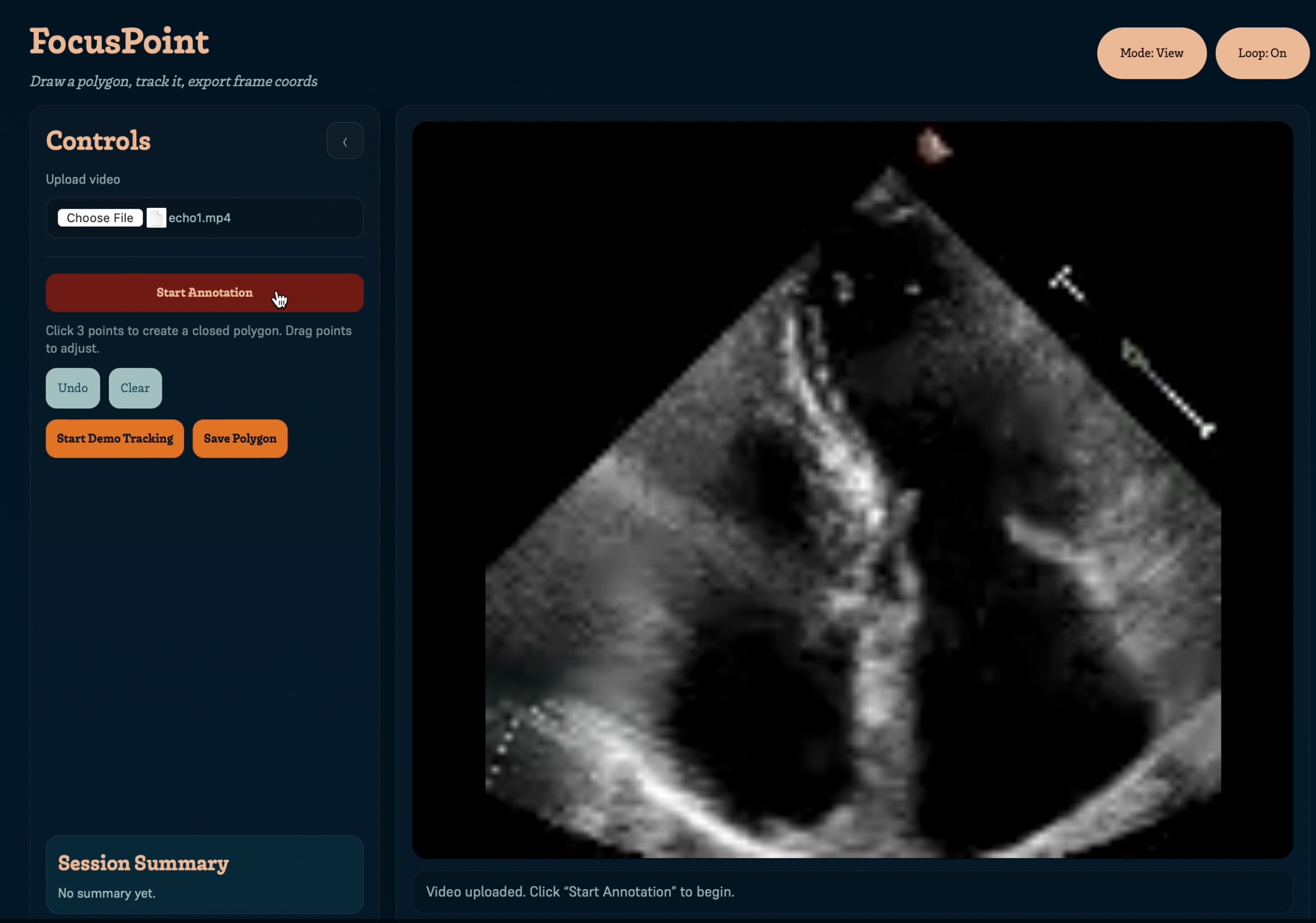Collapse the Controls panel with the chevron

pyautogui.click(x=345, y=141)
